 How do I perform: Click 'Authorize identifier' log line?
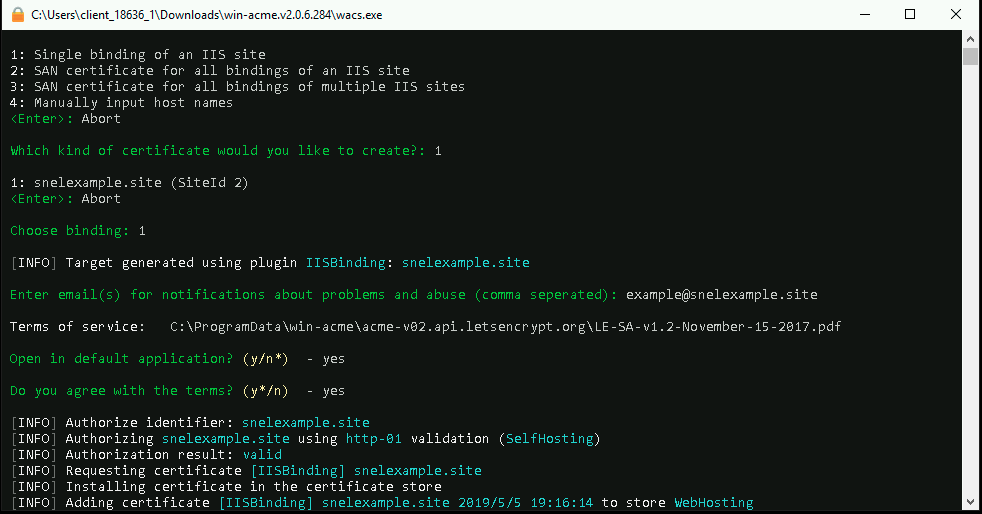pyautogui.click(x=190, y=423)
